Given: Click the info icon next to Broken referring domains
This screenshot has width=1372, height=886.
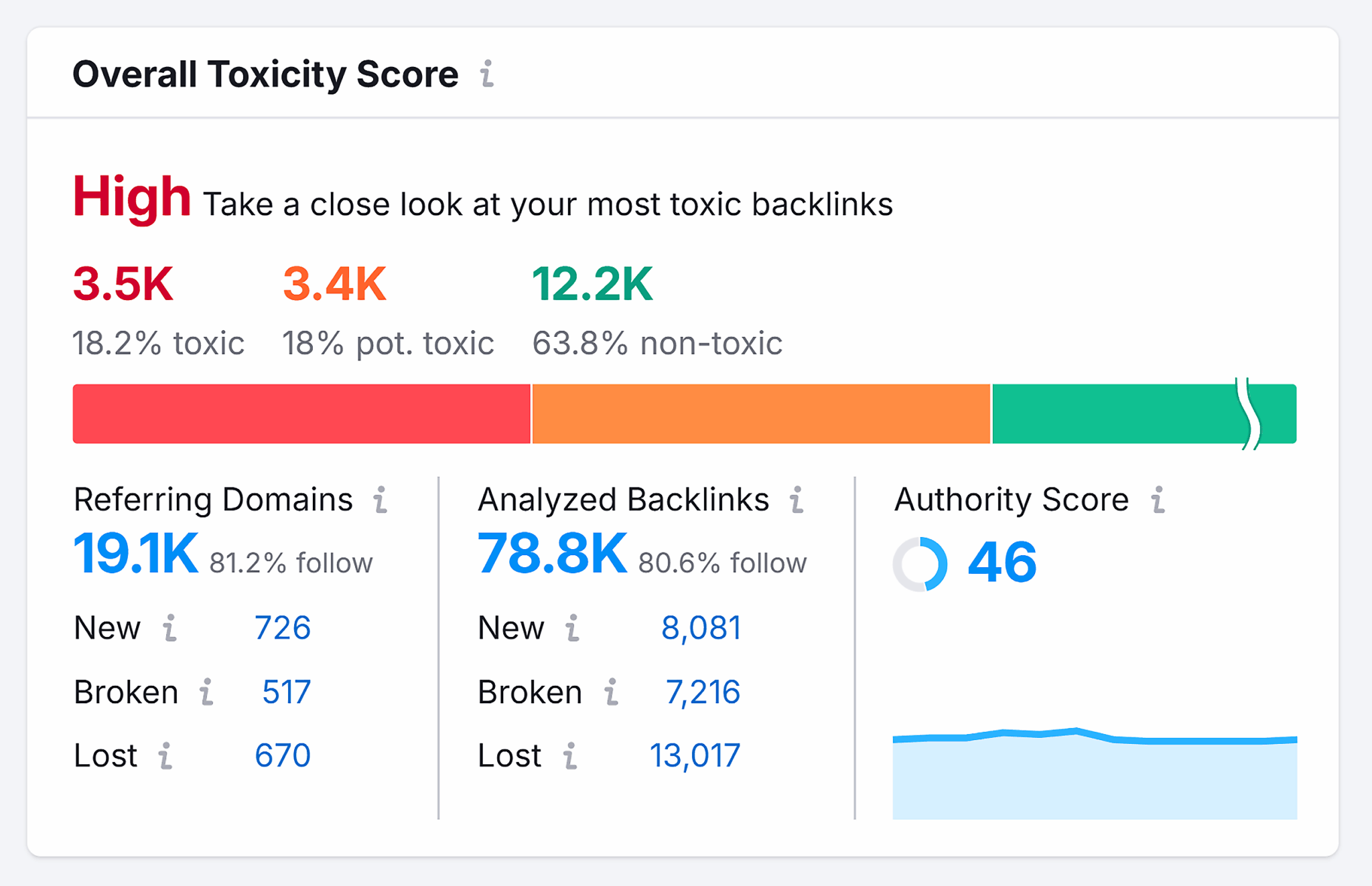Looking at the screenshot, I should [206, 692].
